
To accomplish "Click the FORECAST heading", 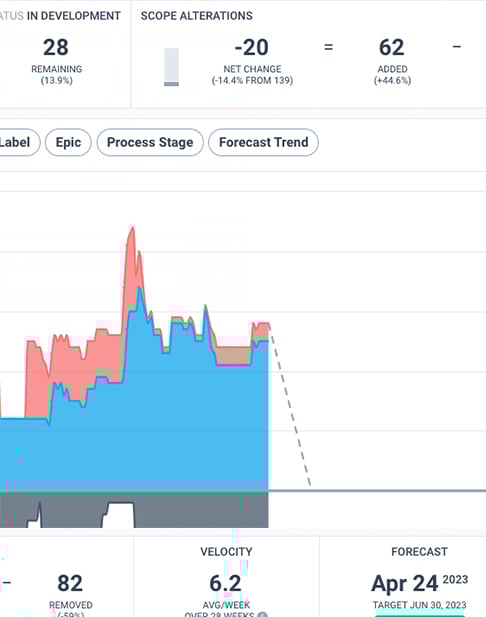I will [419, 552].
